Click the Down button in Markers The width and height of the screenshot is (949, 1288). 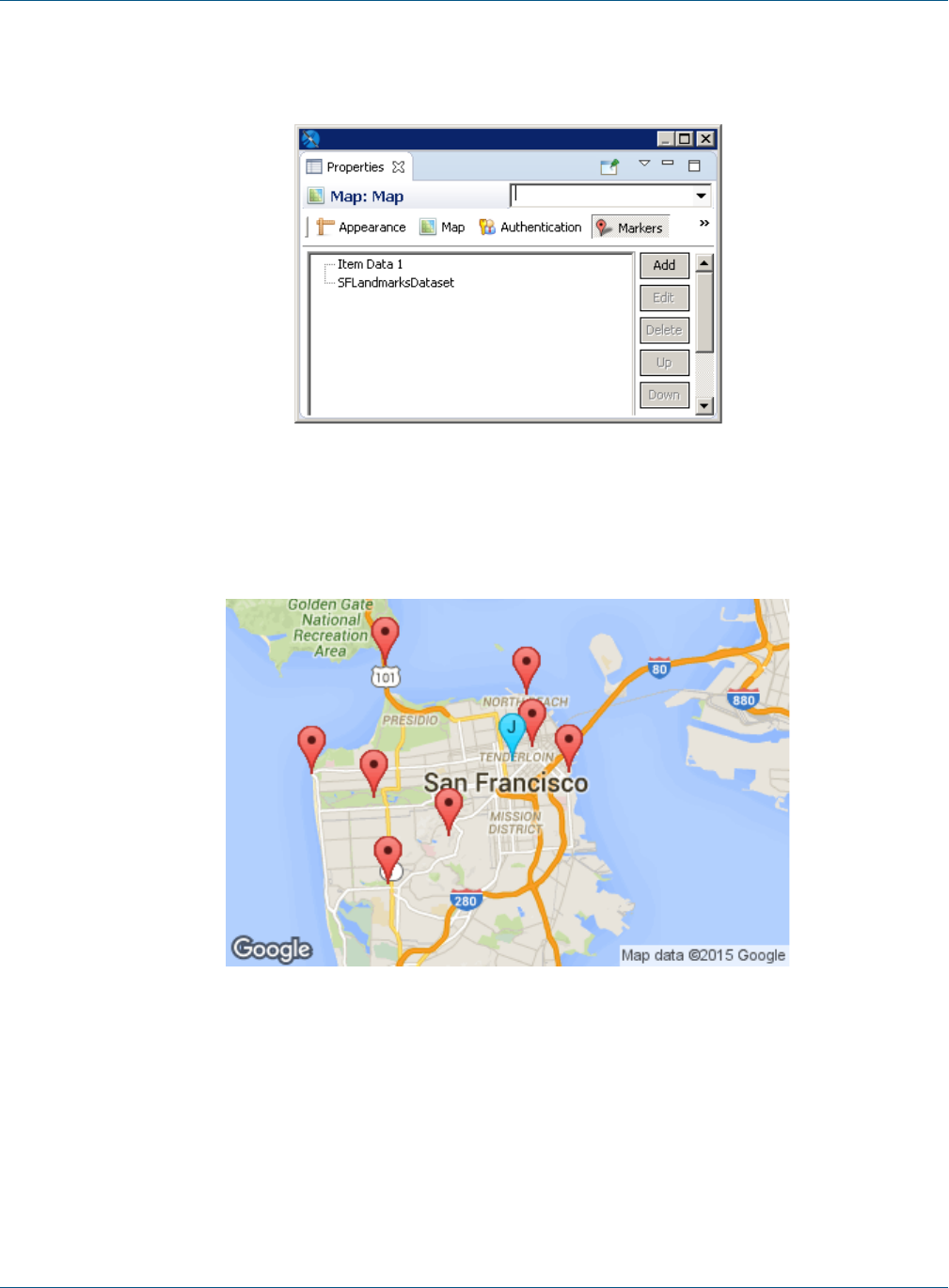(x=664, y=395)
